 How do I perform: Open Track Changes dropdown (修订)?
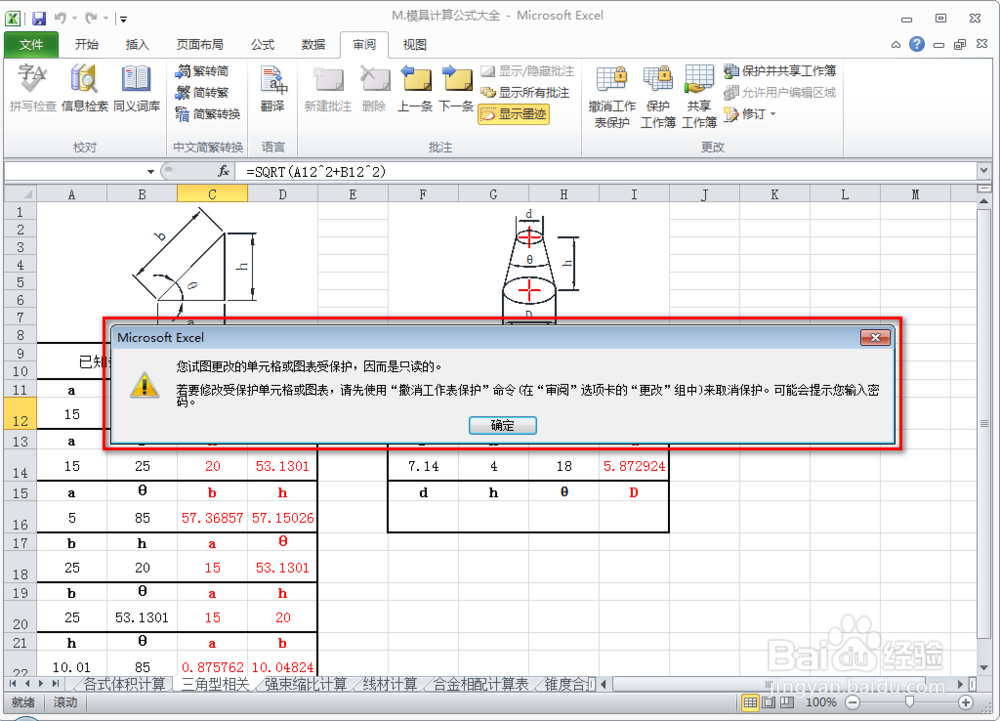[750, 114]
